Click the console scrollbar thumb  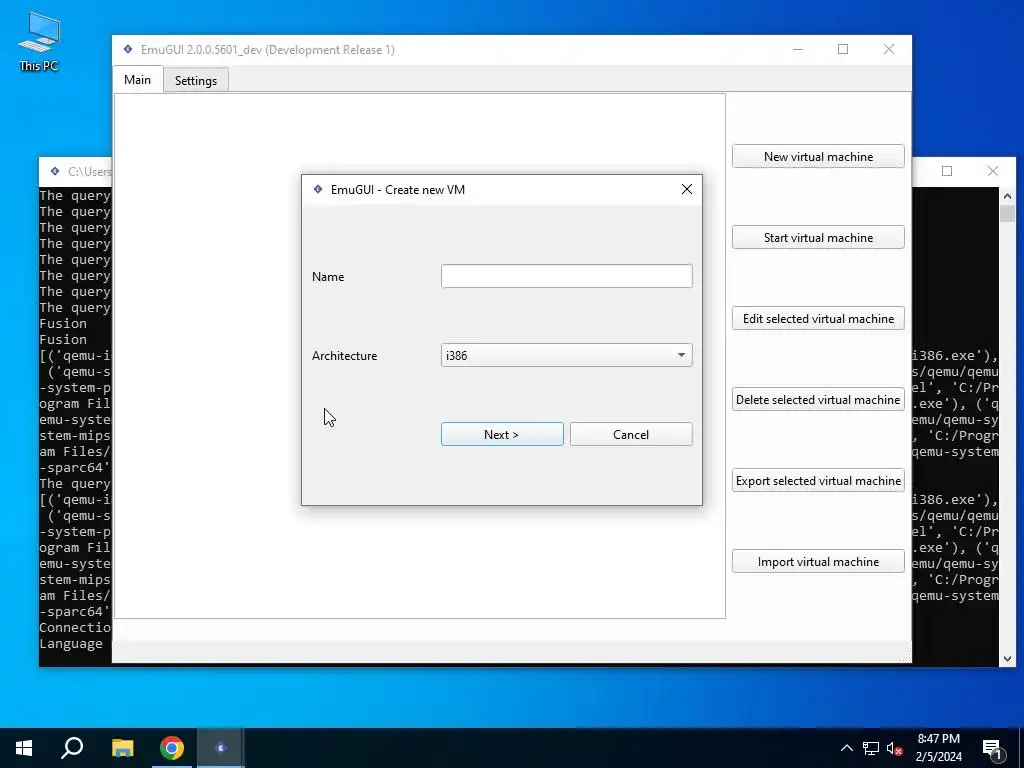pyautogui.click(x=1007, y=214)
